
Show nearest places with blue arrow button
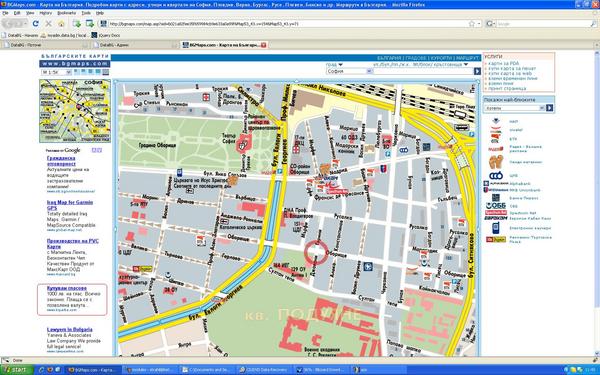549,108
